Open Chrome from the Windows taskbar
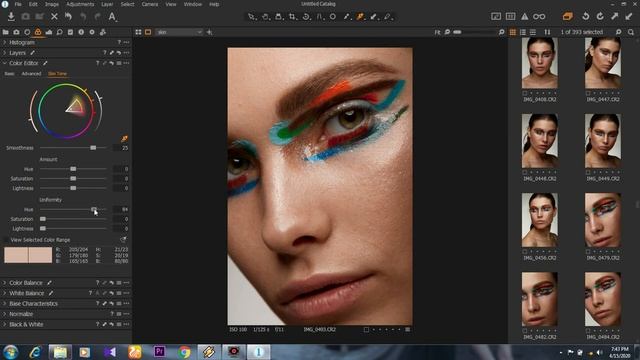This screenshot has height=360, width=640. point(184,352)
